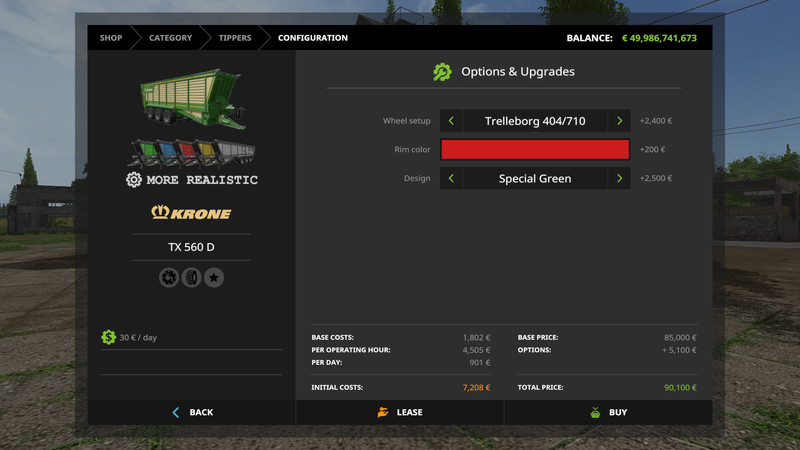Click the Krone brand logo
800x450 pixels.
coord(191,213)
